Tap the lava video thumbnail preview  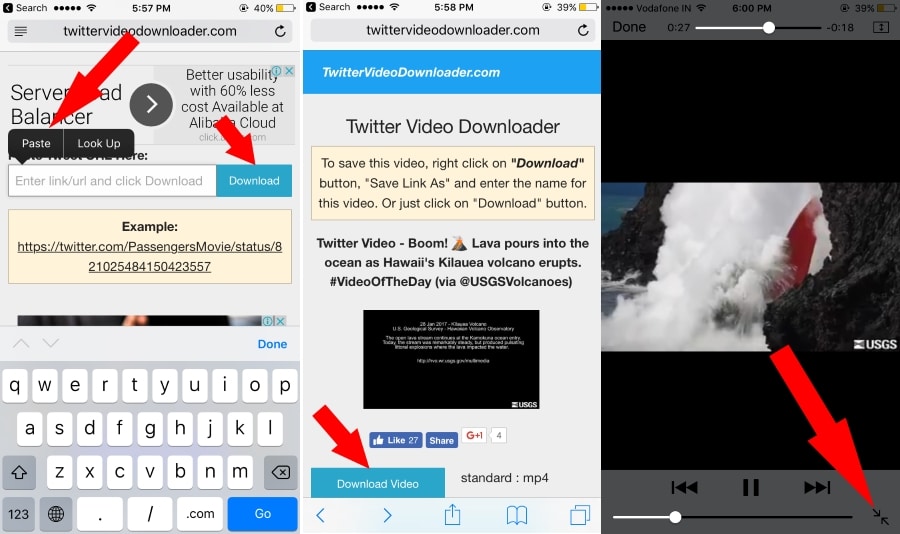pos(451,359)
